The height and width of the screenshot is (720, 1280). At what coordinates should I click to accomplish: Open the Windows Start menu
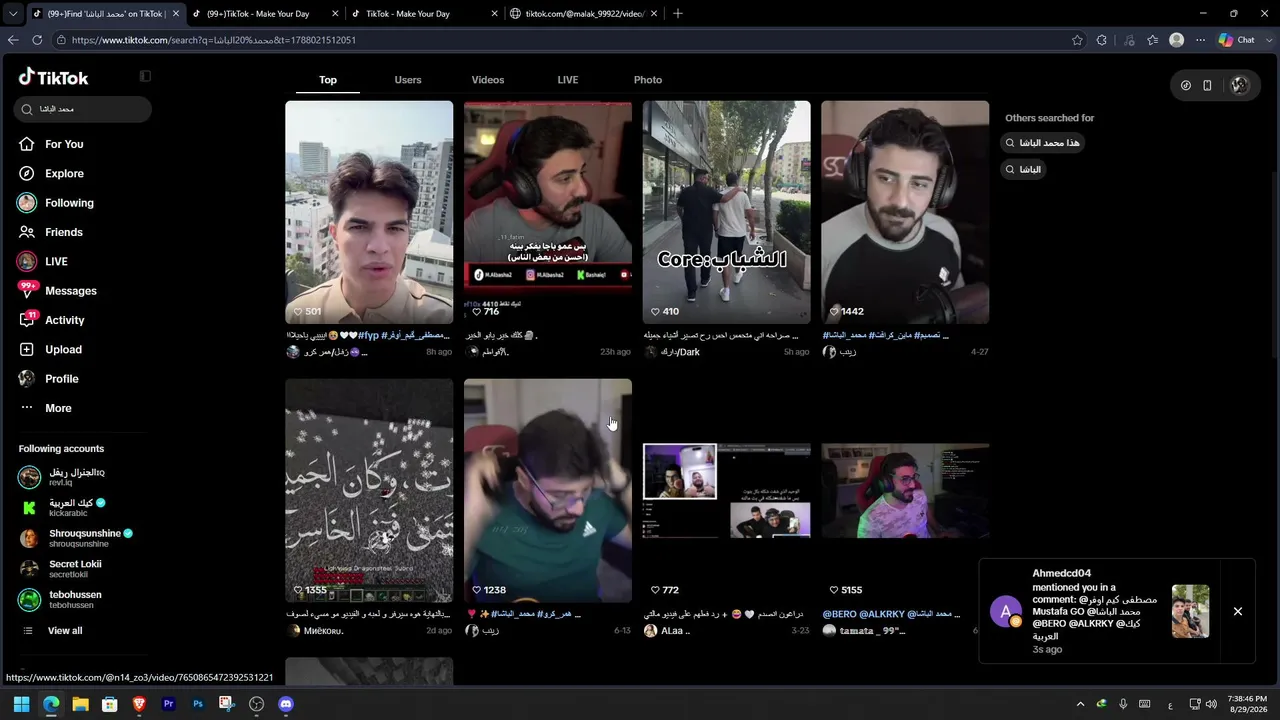(21, 704)
